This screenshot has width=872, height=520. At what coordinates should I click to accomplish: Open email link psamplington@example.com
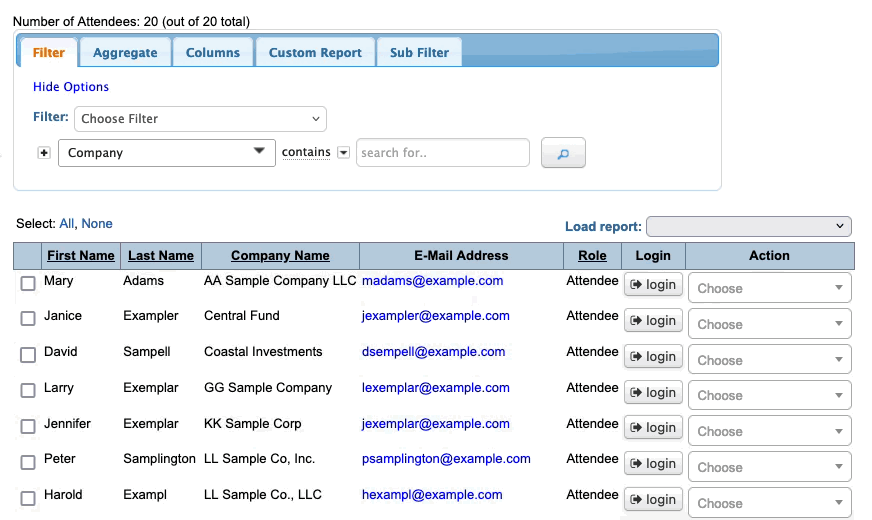coord(446,459)
